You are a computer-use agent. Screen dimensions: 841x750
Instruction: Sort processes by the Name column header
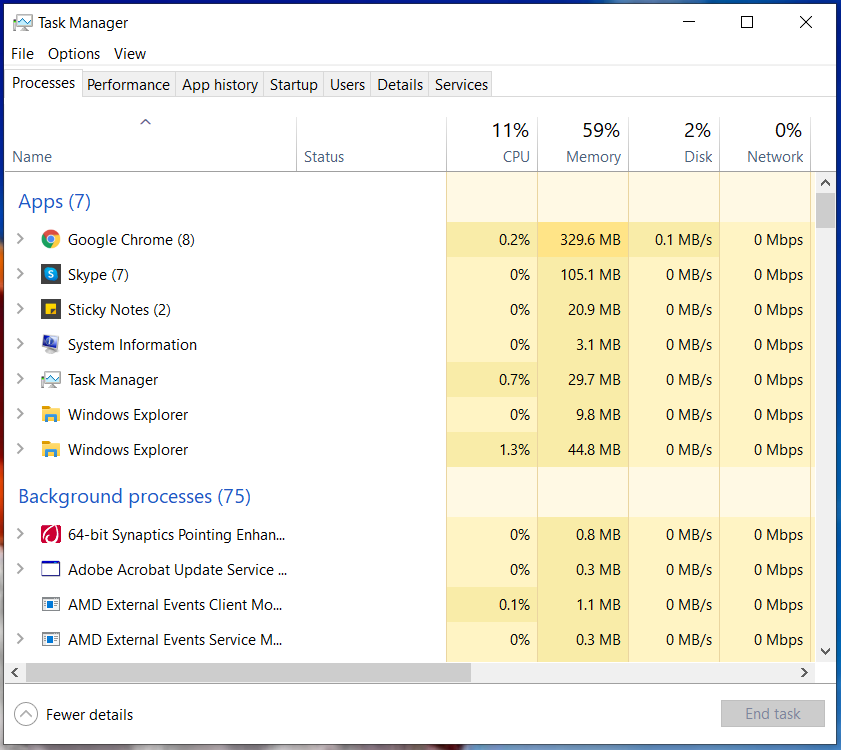coord(150,144)
